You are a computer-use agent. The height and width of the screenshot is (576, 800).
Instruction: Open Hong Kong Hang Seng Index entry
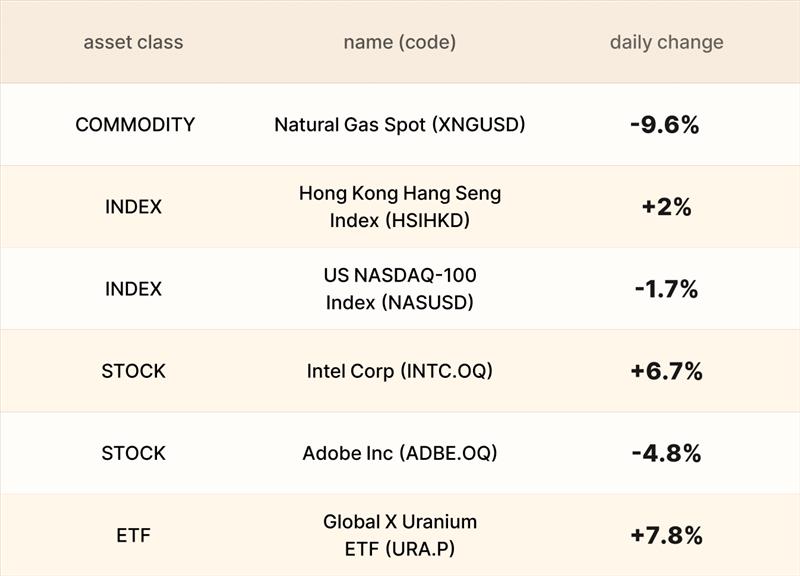(x=399, y=207)
